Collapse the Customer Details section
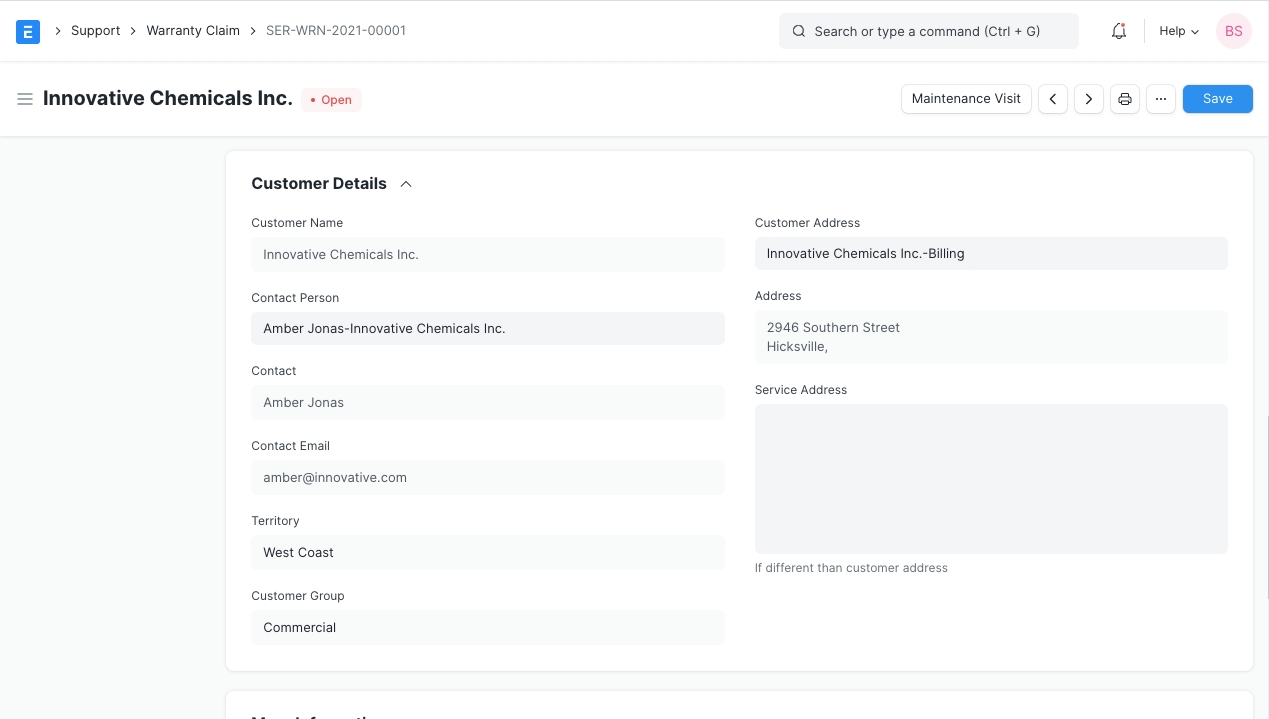This screenshot has height=719, width=1269. (406, 184)
